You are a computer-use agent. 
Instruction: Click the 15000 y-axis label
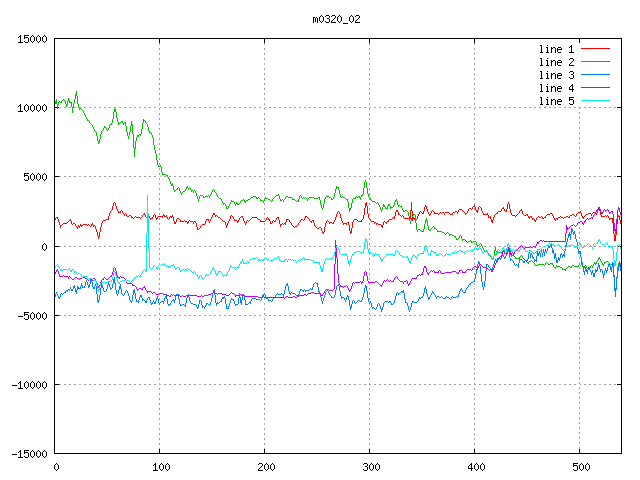(x=32, y=39)
